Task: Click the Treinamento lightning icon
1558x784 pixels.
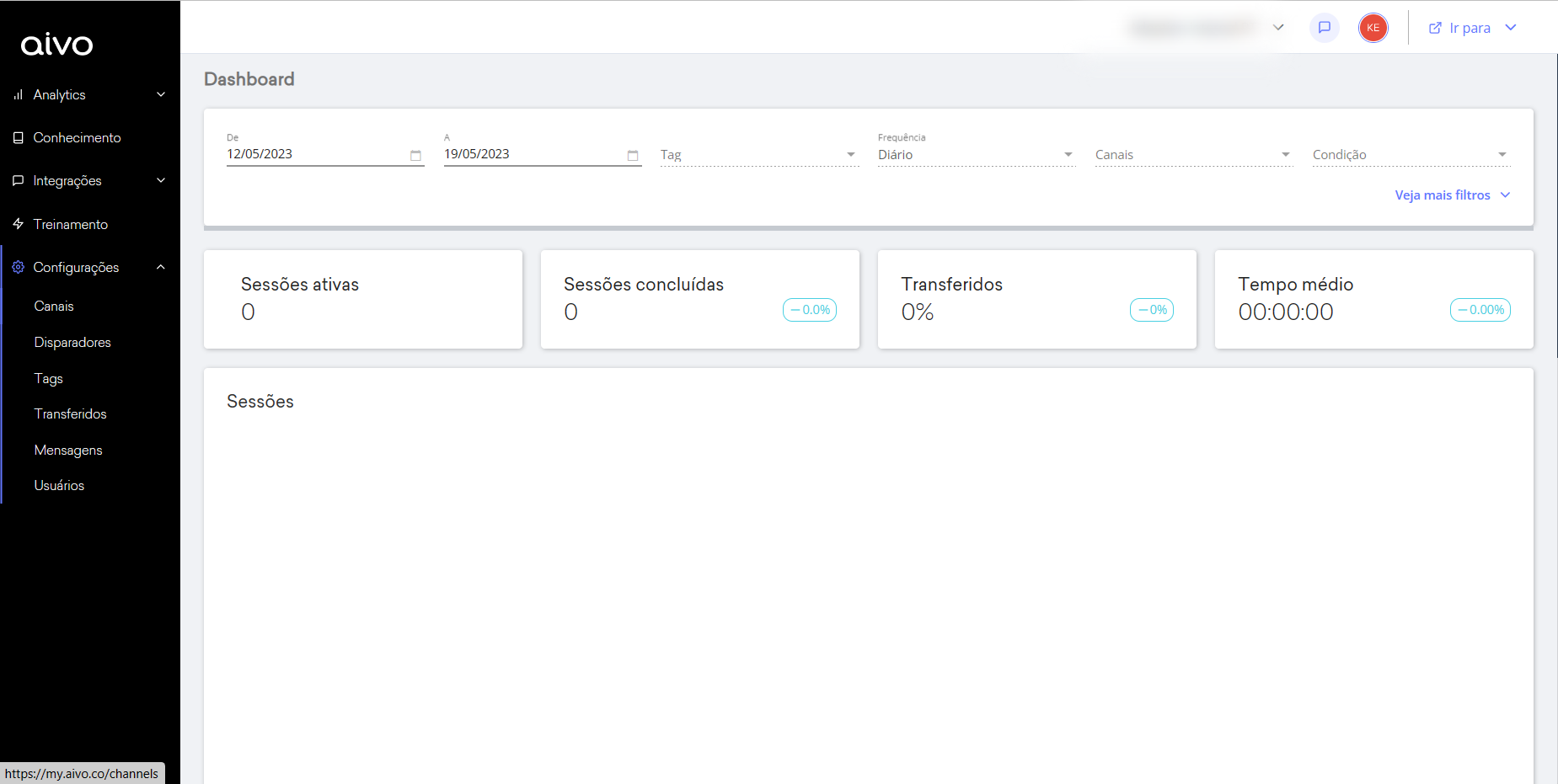Action: 18,224
